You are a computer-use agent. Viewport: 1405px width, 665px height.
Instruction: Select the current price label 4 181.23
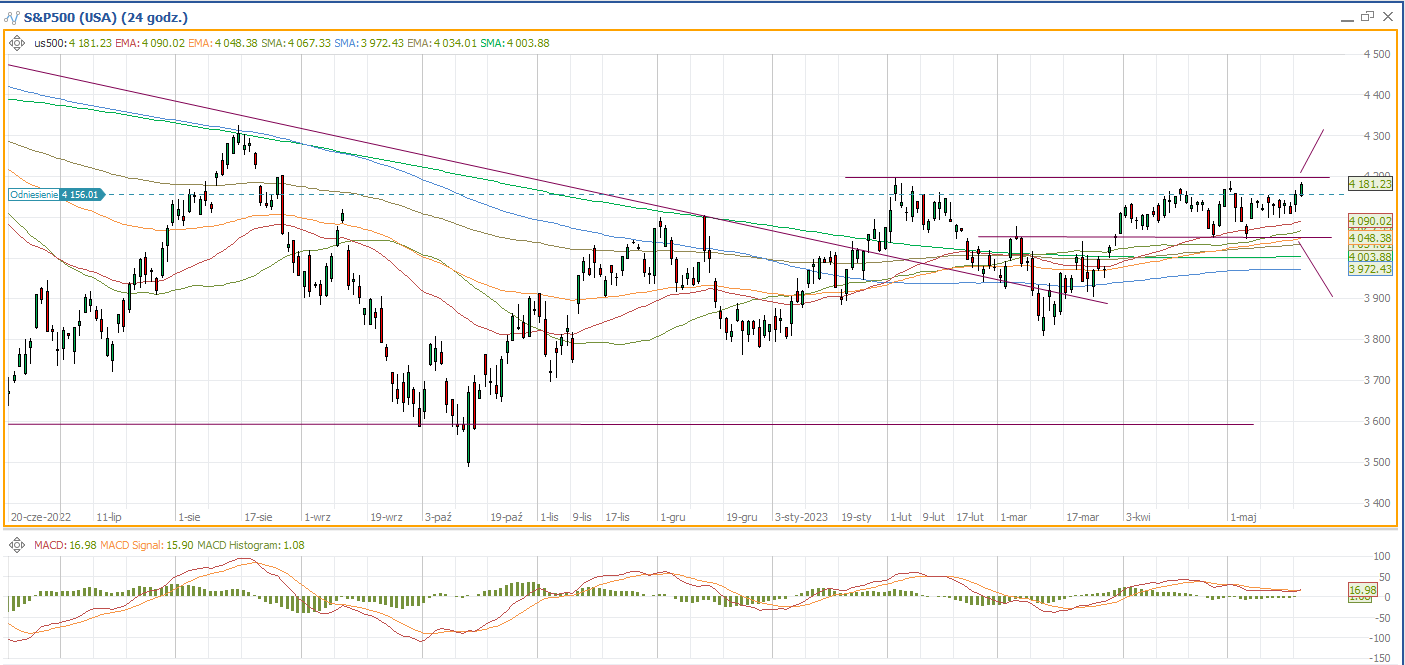click(x=1370, y=184)
